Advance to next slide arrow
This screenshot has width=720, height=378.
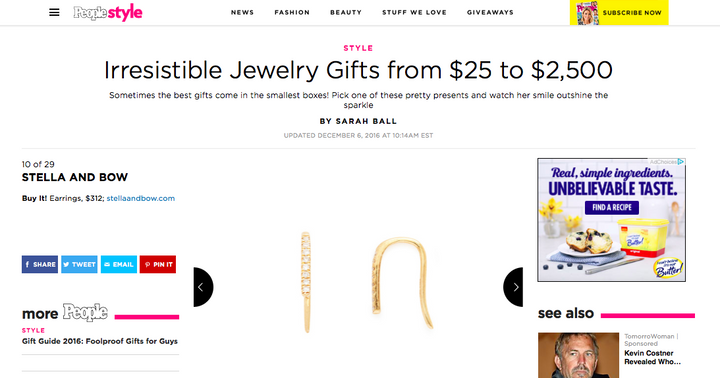513,287
